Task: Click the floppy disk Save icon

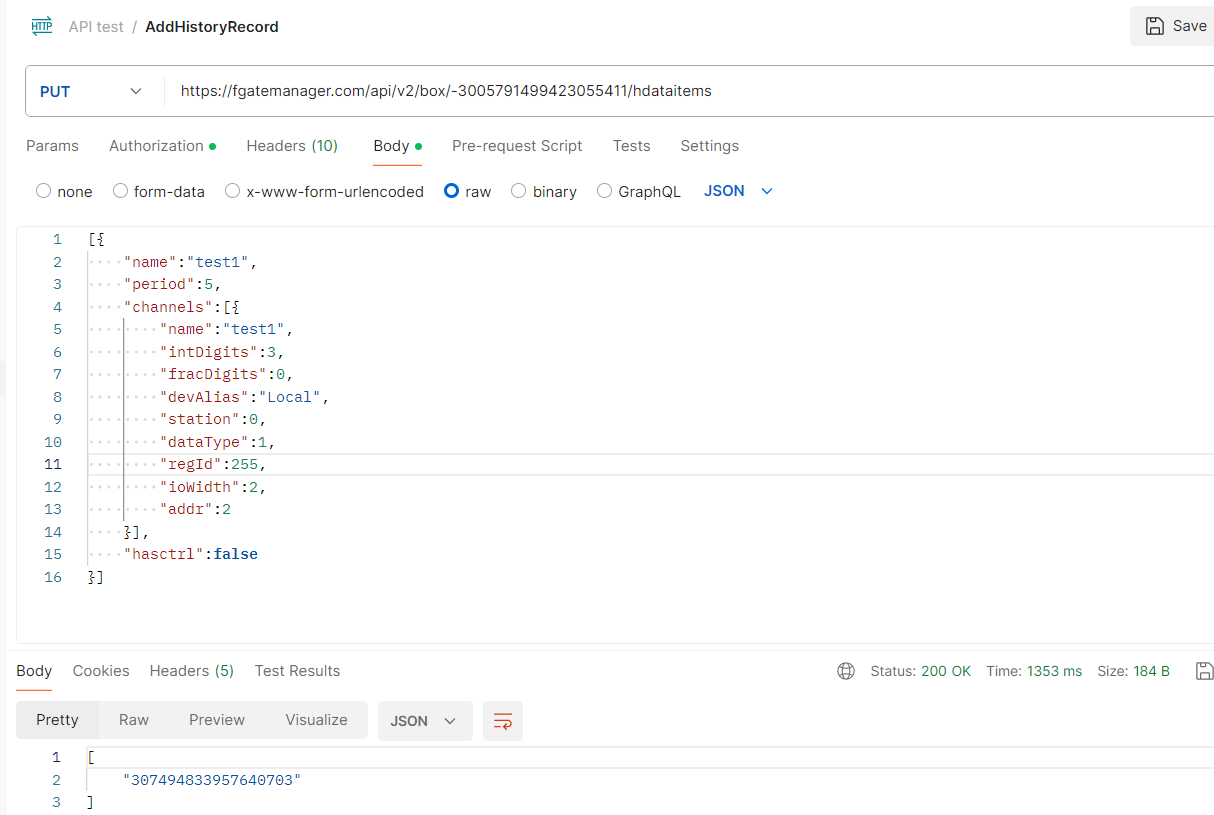Action: (x=1155, y=26)
